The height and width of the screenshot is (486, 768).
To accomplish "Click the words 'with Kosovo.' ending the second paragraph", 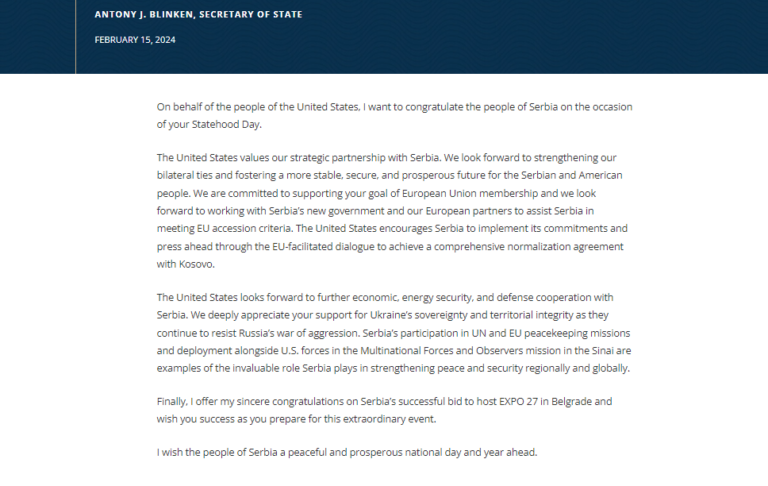I will coord(186,264).
